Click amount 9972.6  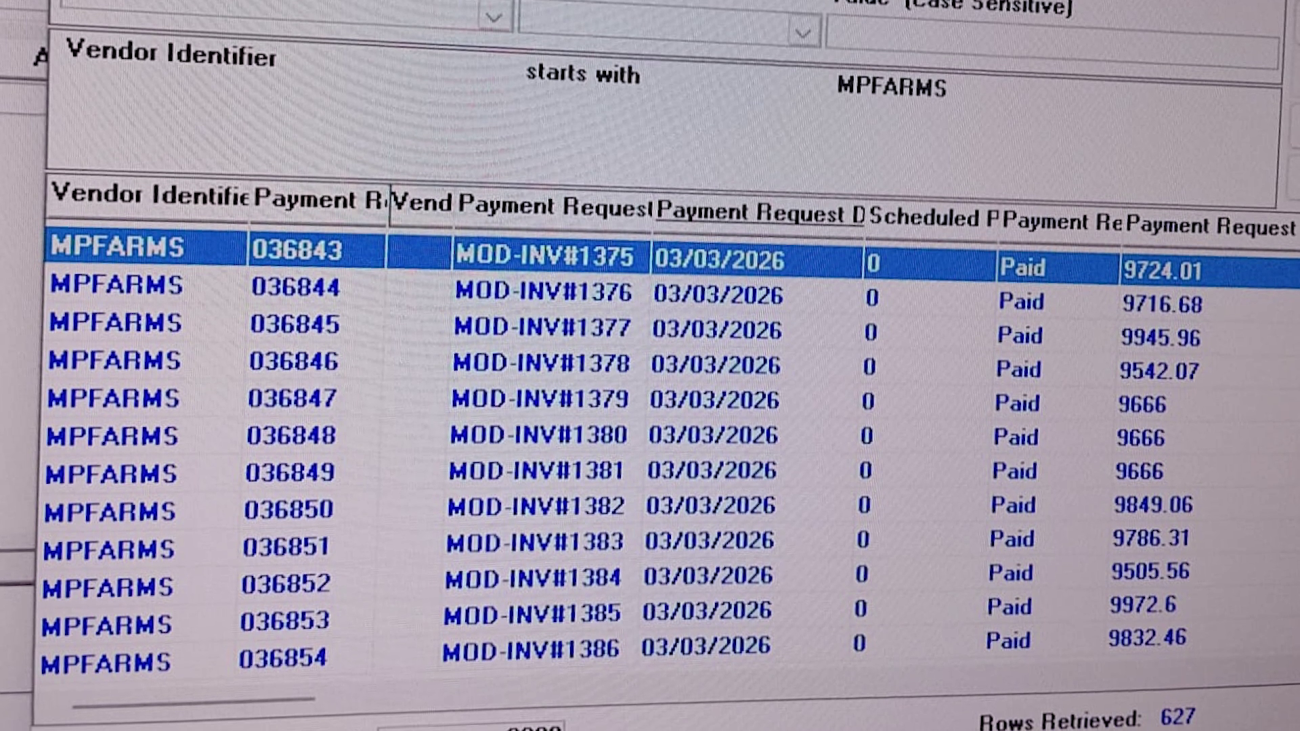pyautogui.click(x=1144, y=605)
